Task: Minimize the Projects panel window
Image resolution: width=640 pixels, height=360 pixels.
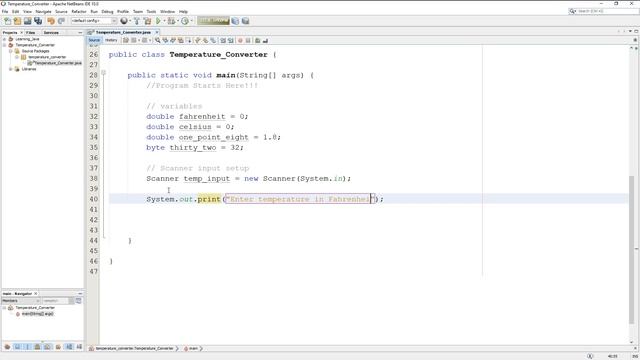Action: tap(80, 32)
